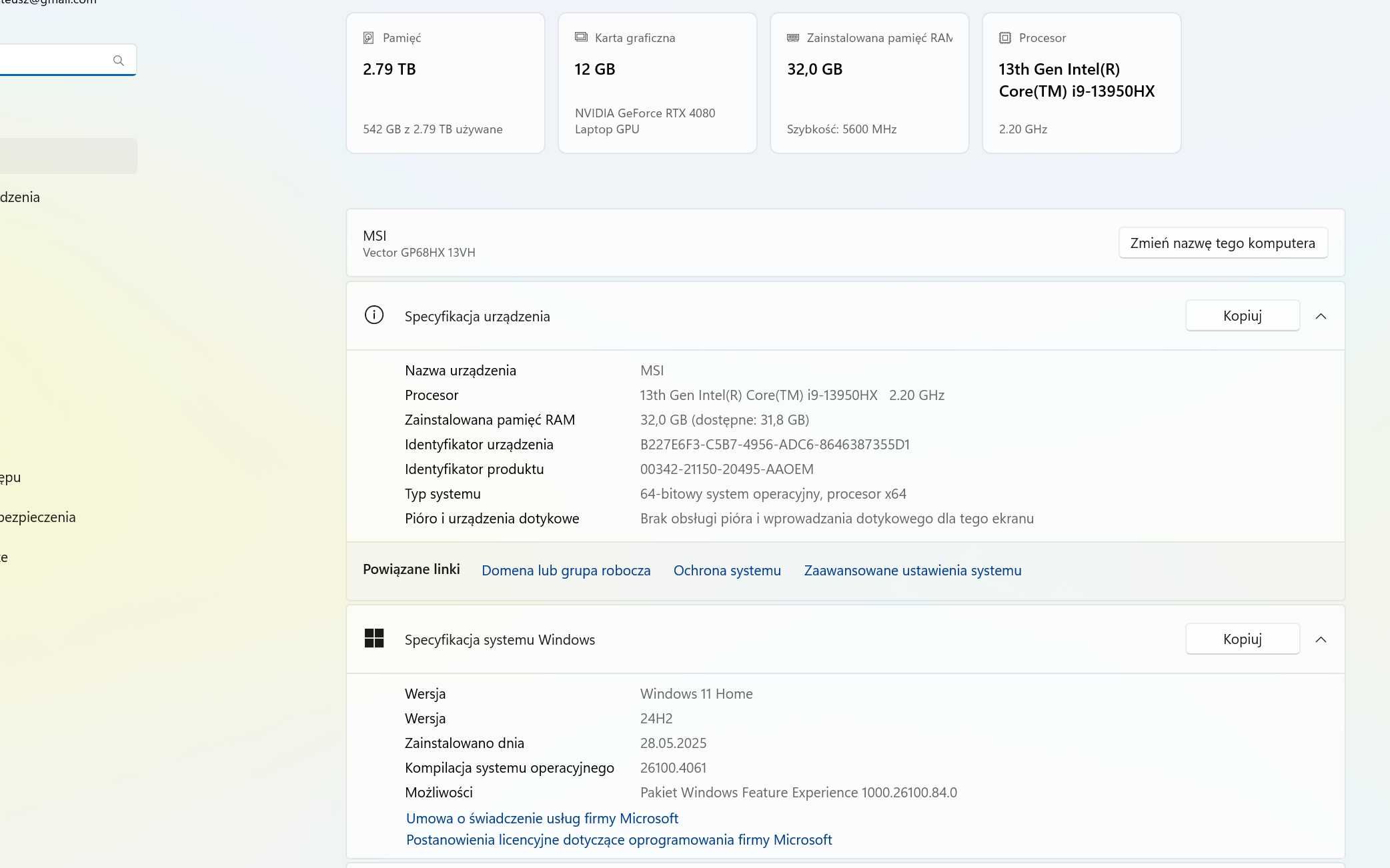Click the Brak obsługi pióra value text
1390x868 pixels.
pyautogui.click(x=837, y=519)
